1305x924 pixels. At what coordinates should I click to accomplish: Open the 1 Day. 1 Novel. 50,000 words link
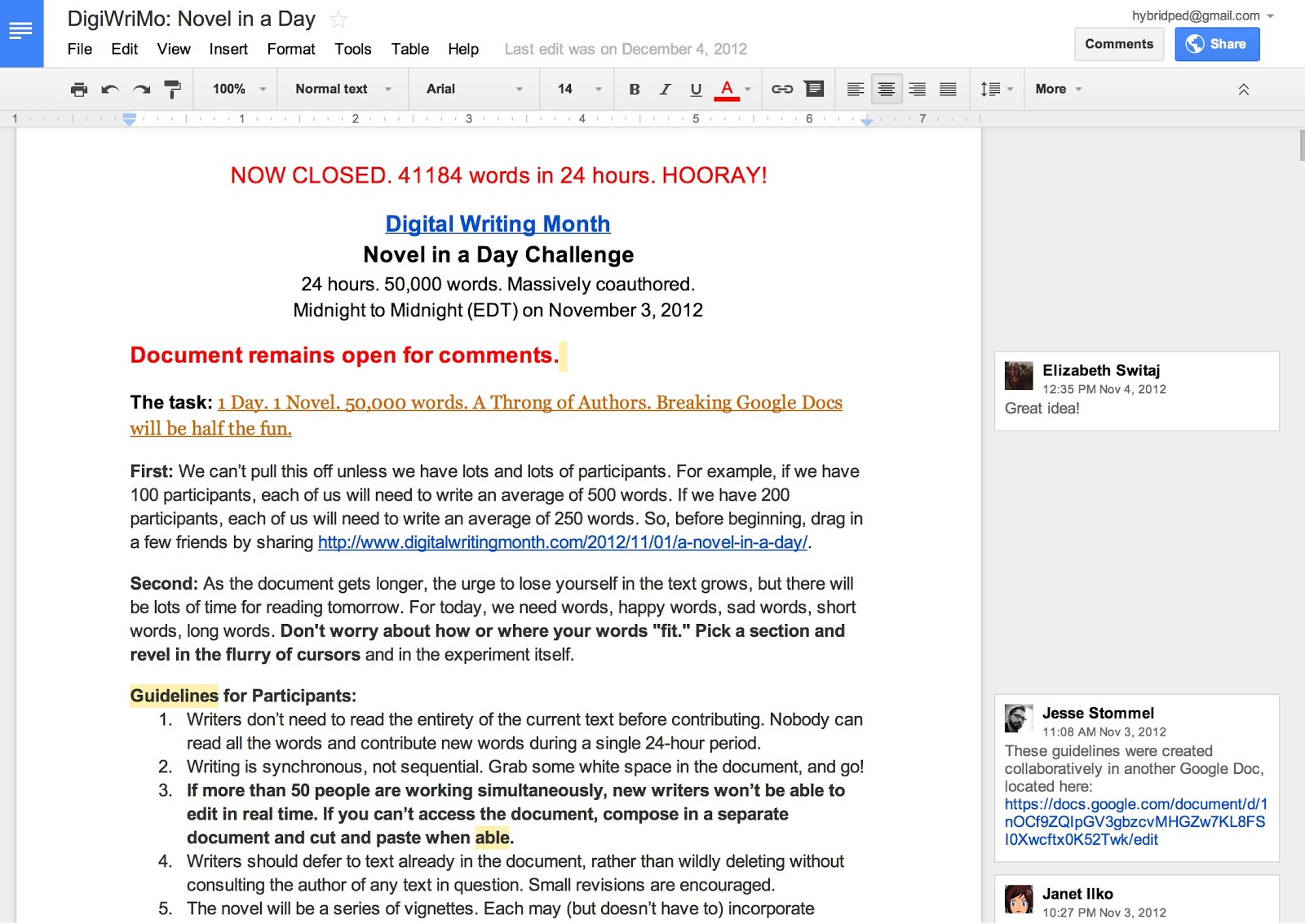tap(486, 415)
